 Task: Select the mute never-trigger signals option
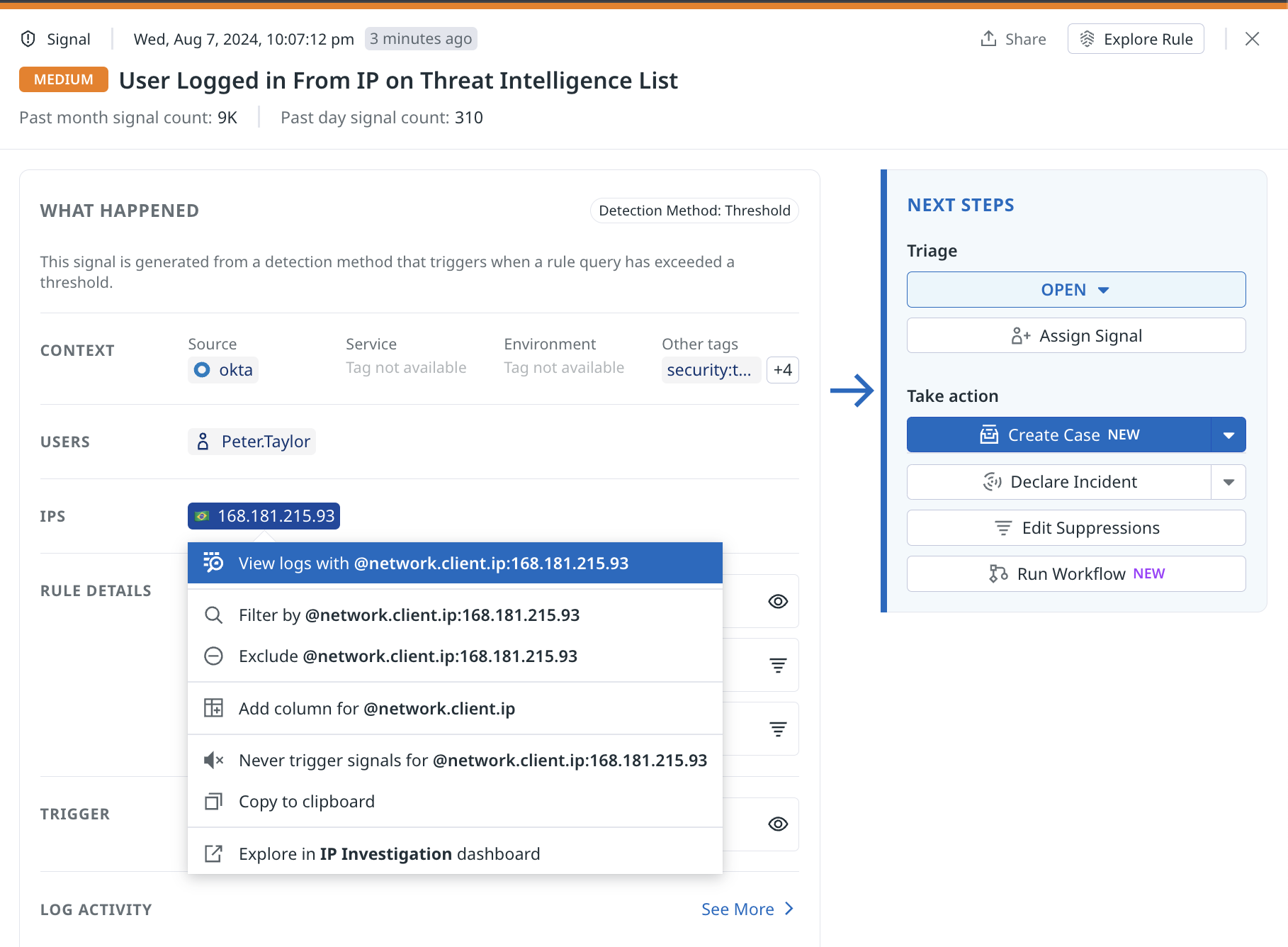pos(455,761)
